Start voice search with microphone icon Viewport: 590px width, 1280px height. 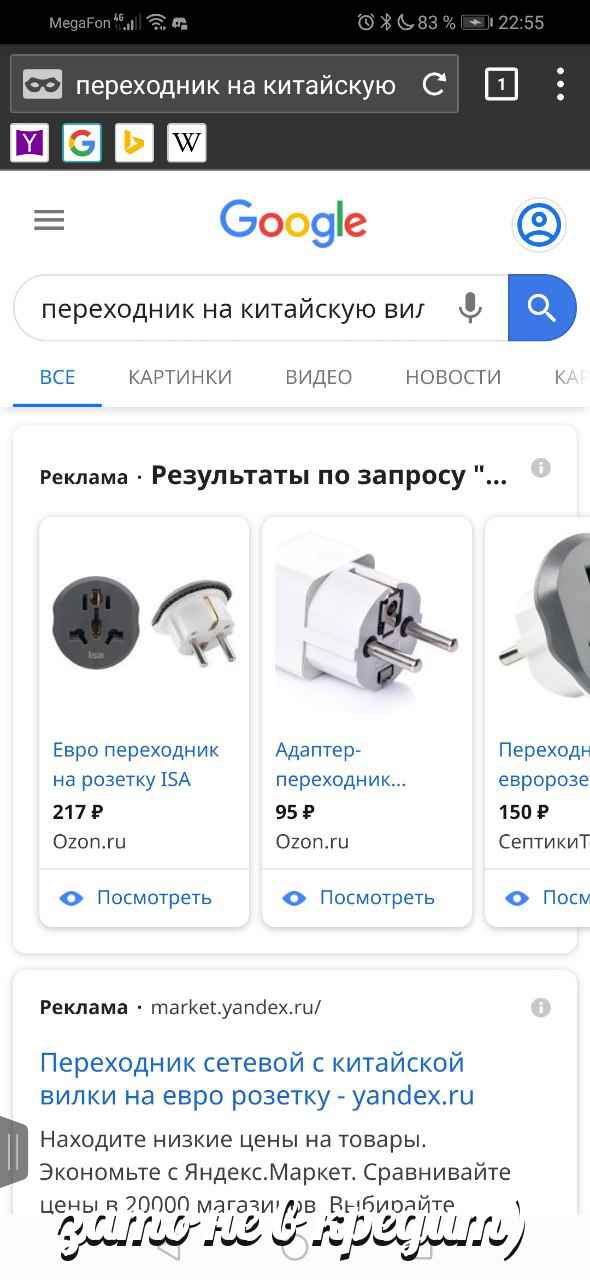click(x=470, y=308)
